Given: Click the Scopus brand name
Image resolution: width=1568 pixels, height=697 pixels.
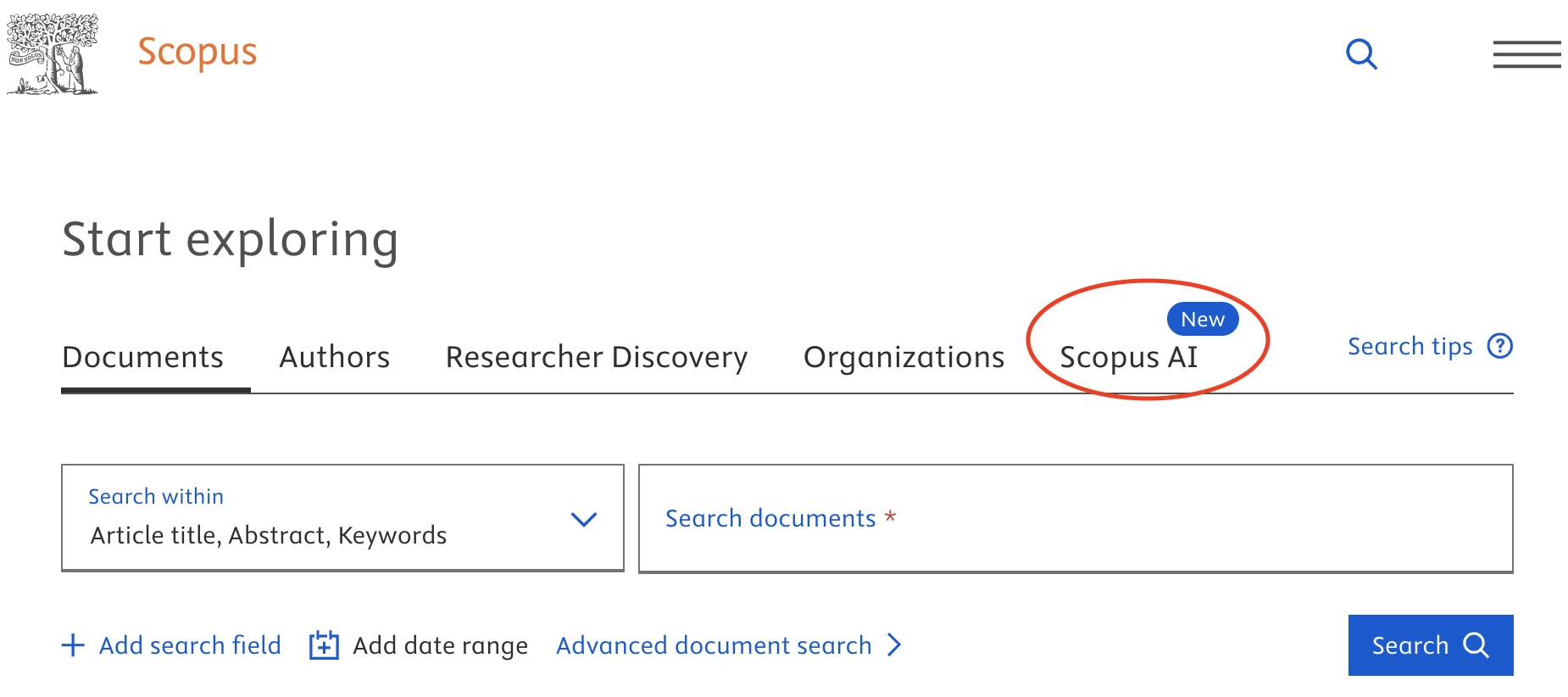Looking at the screenshot, I should (197, 53).
